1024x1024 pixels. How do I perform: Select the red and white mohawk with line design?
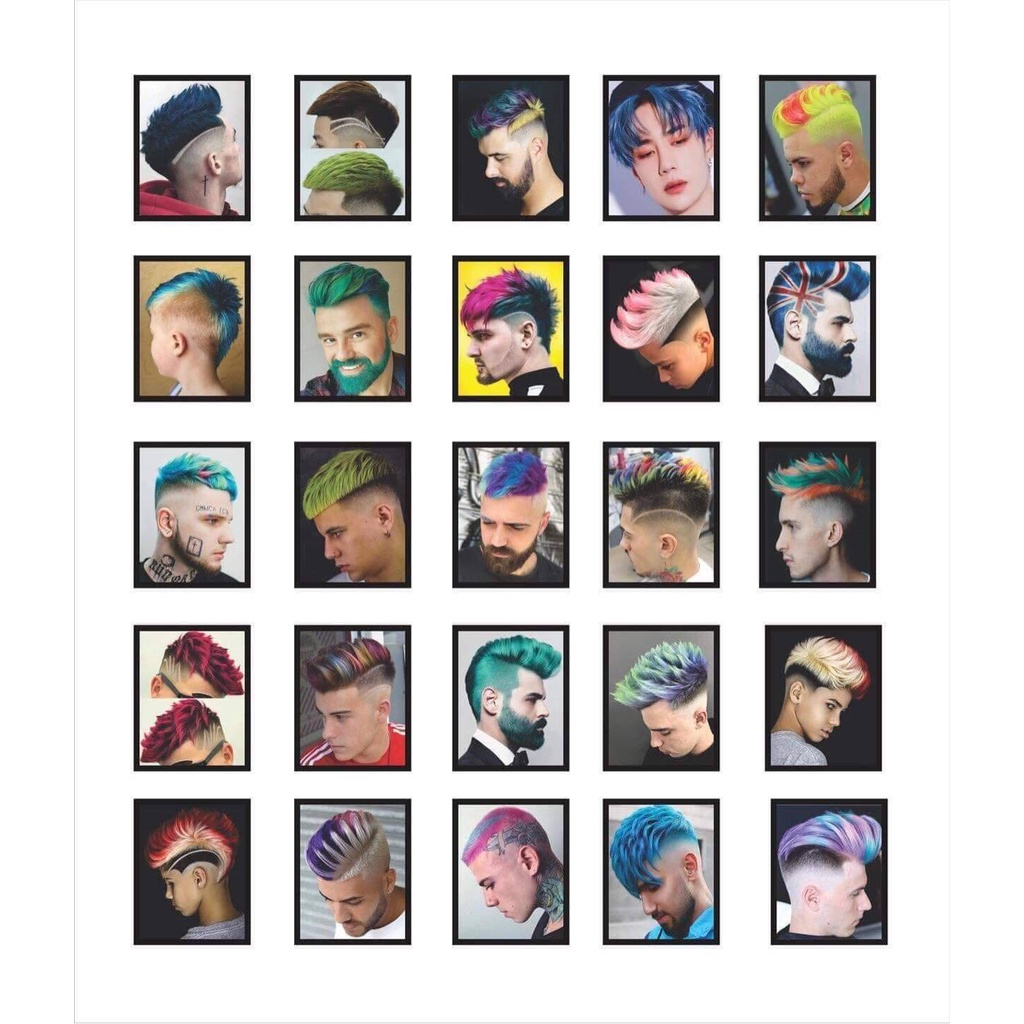[192, 872]
